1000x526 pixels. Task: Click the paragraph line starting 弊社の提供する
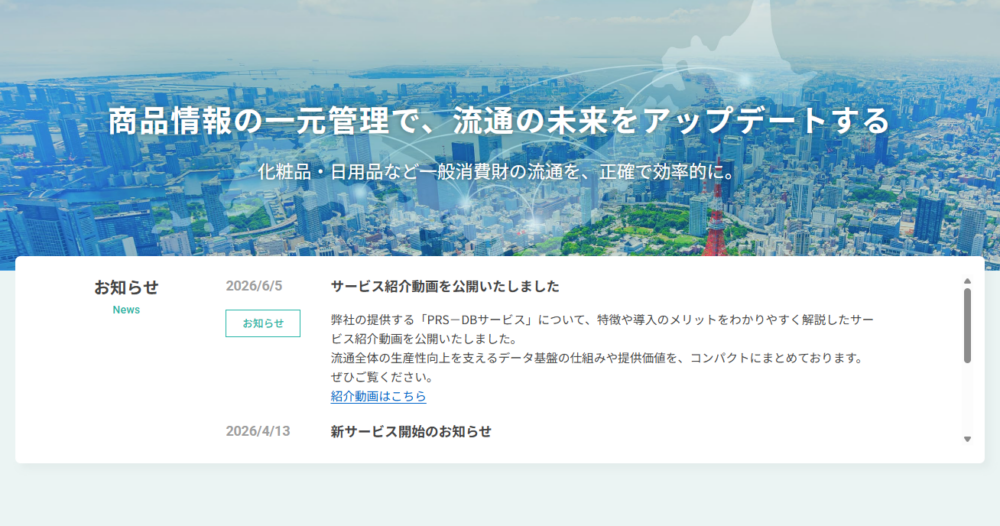[x=602, y=319]
